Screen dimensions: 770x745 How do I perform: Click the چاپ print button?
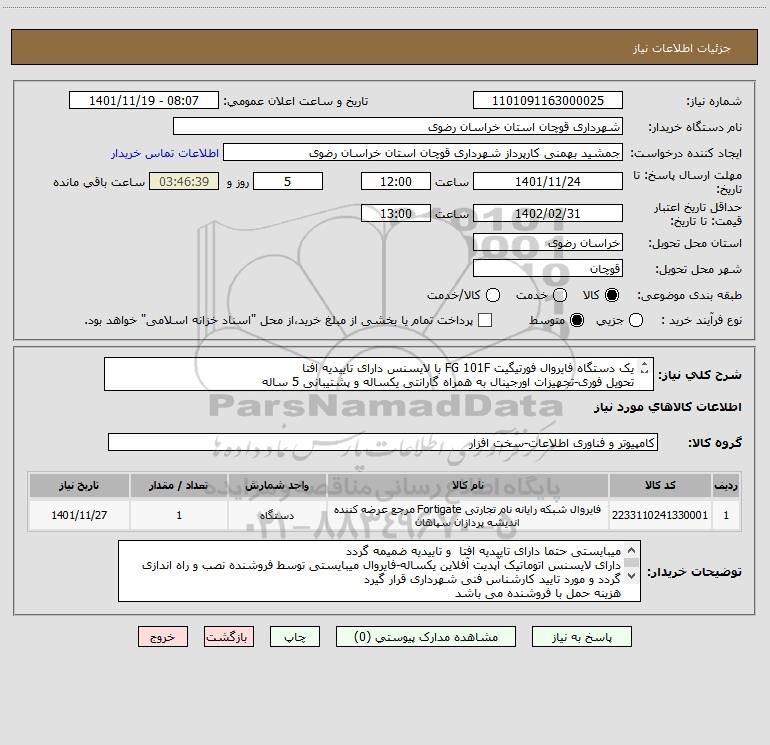coord(295,637)
